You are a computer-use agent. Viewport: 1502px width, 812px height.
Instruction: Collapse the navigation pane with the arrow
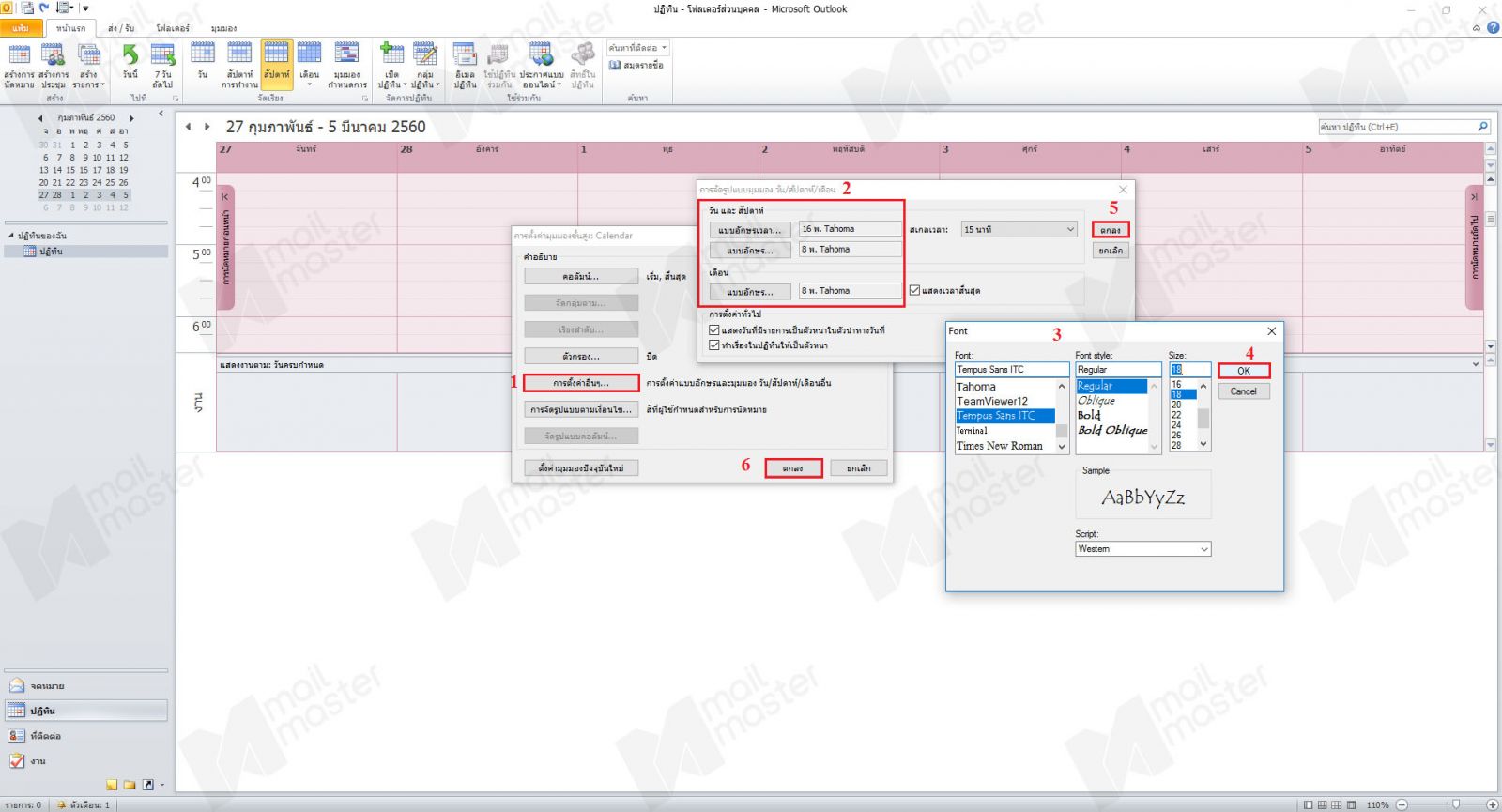point(161,114)
